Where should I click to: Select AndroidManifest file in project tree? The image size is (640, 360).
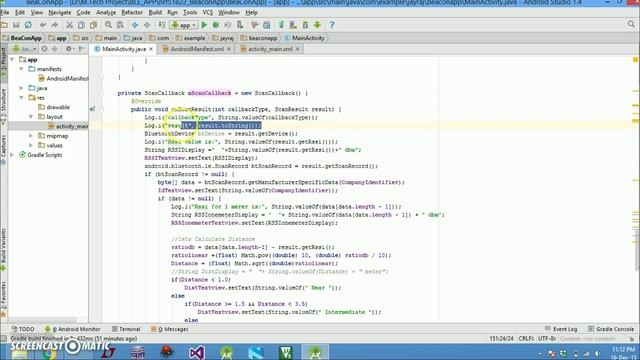63,78
